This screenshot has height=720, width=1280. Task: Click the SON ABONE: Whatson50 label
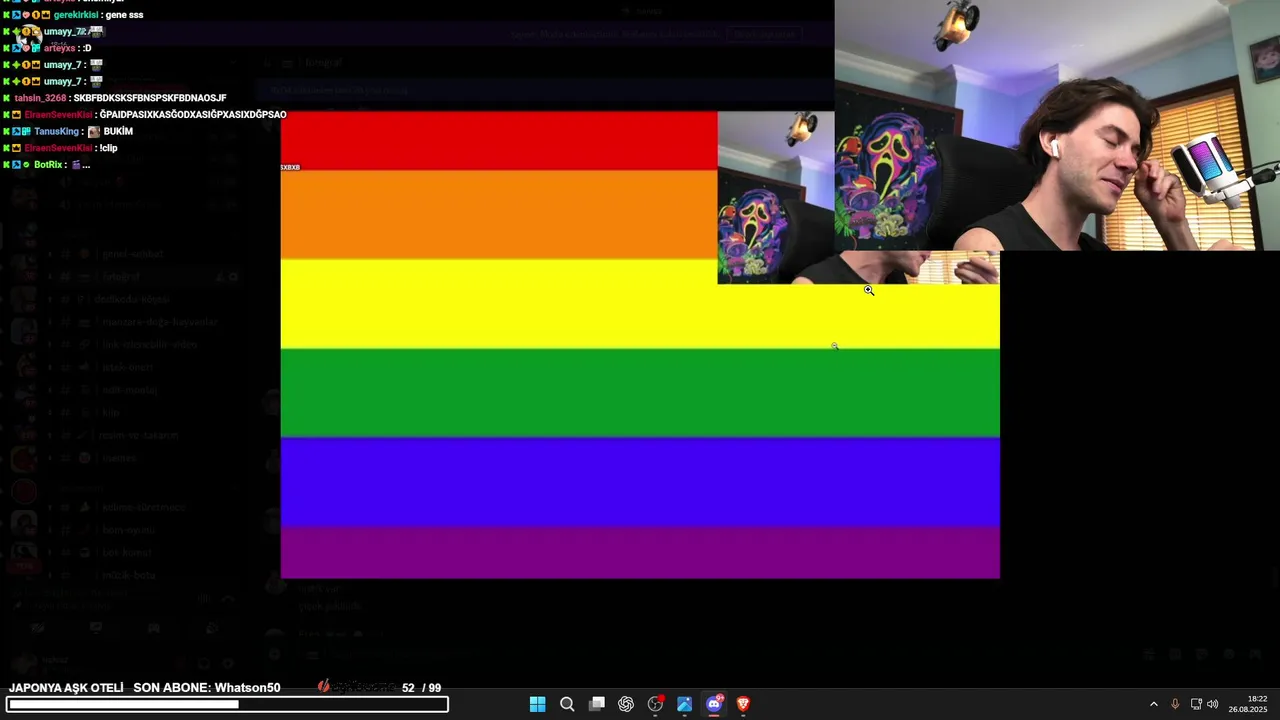tap(207, 688)
